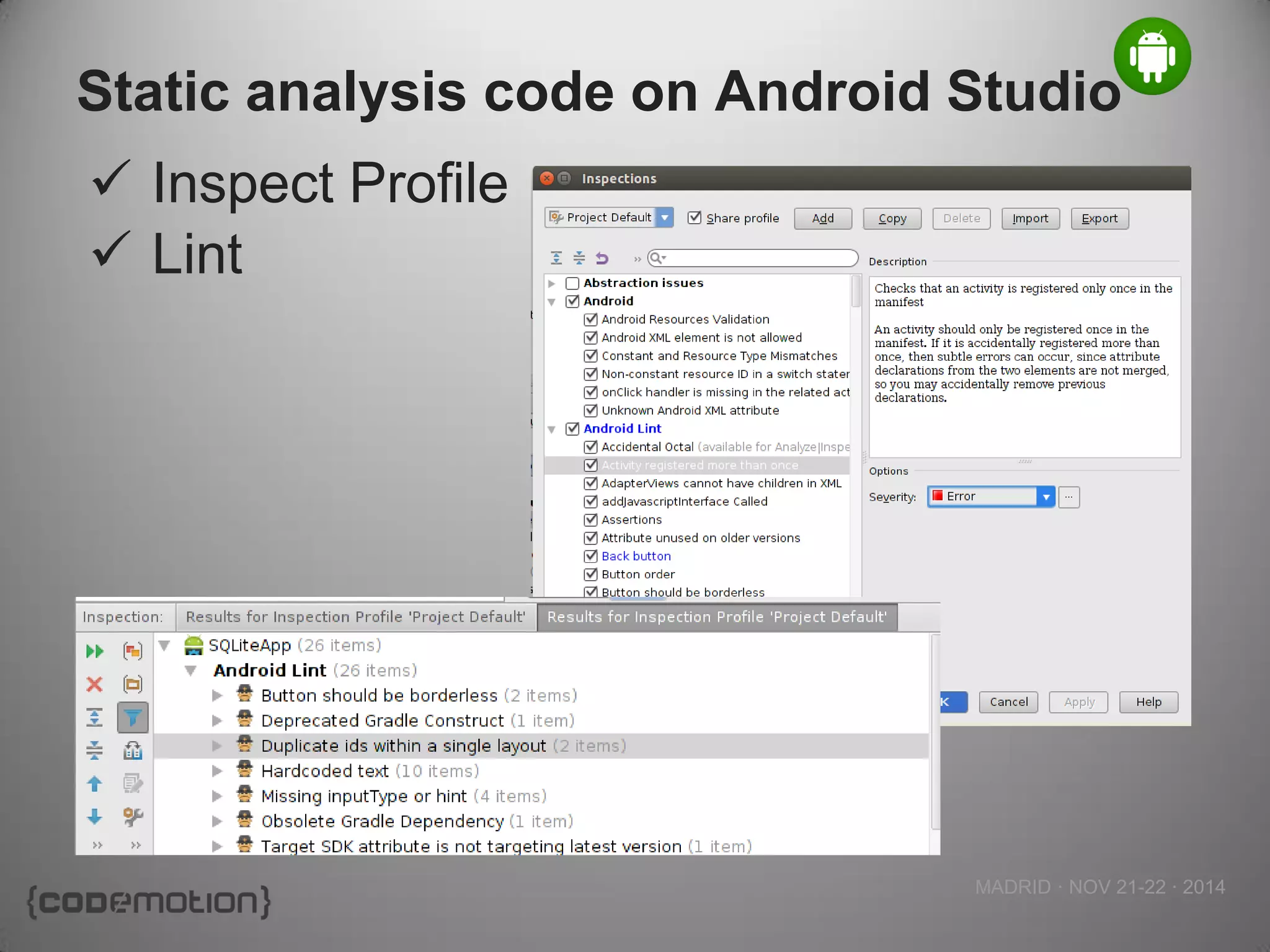Open the Severity Error dropdown
This screenshot has height=952, width=1270.
(1046, 496)
